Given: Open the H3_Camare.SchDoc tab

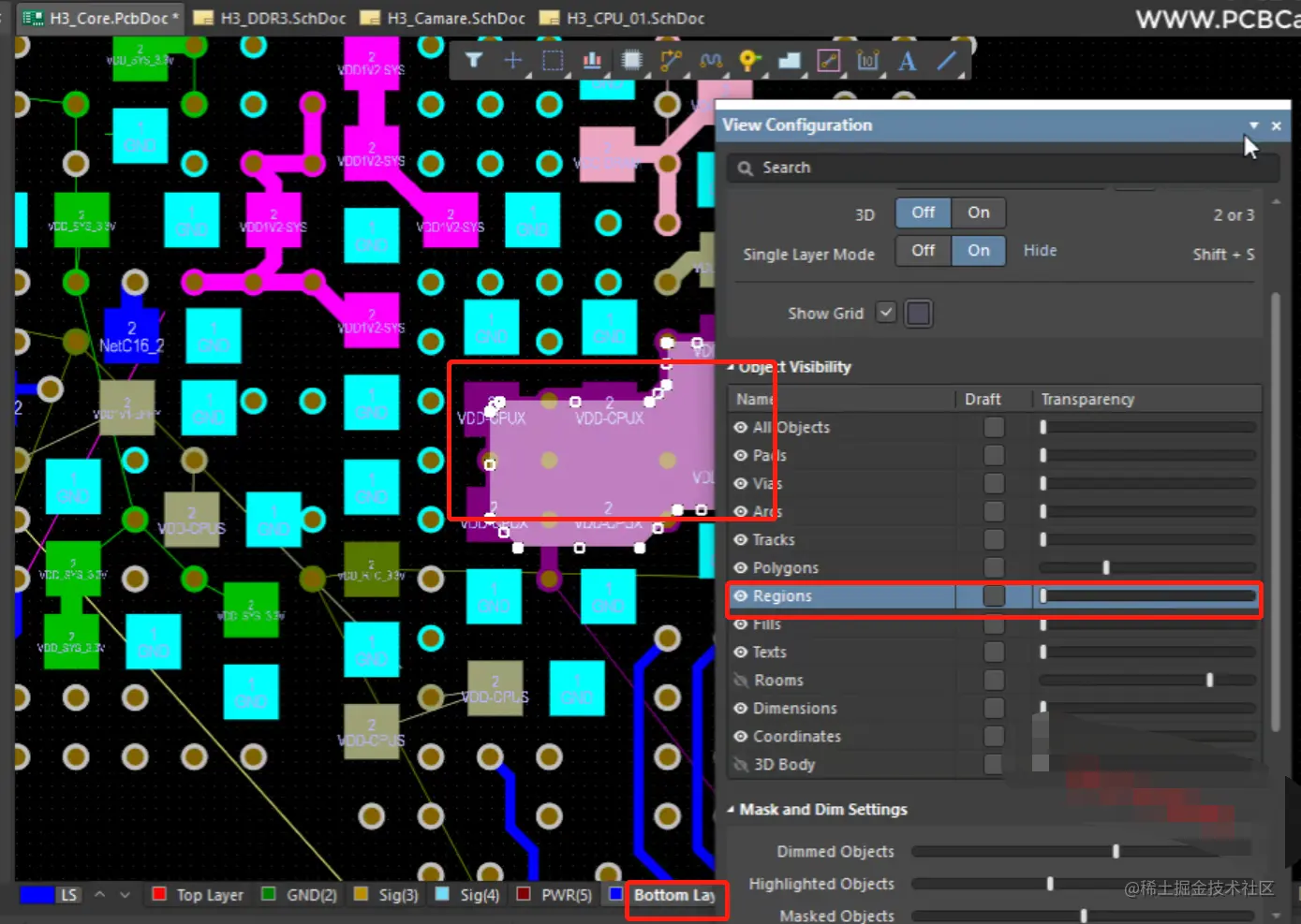Looking at the screenshot, I should pyautogui.click(x=444, y=18).
